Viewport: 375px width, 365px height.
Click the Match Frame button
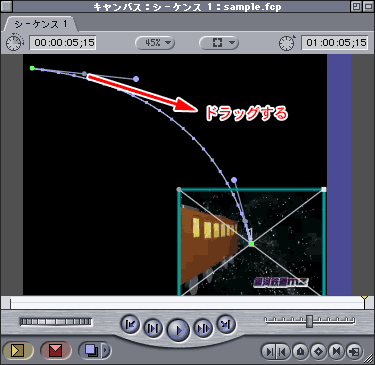click(x=353, y=351)
